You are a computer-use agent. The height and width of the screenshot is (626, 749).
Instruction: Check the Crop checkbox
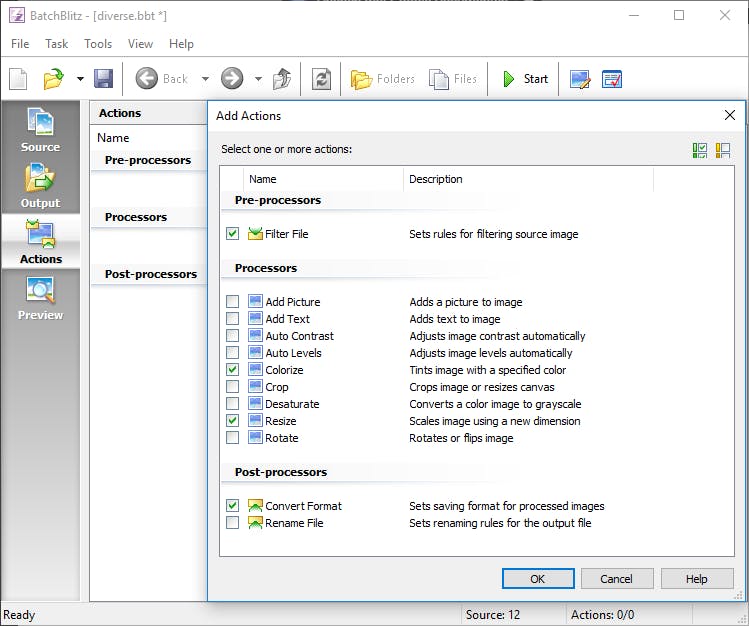(x=232, y=387)
